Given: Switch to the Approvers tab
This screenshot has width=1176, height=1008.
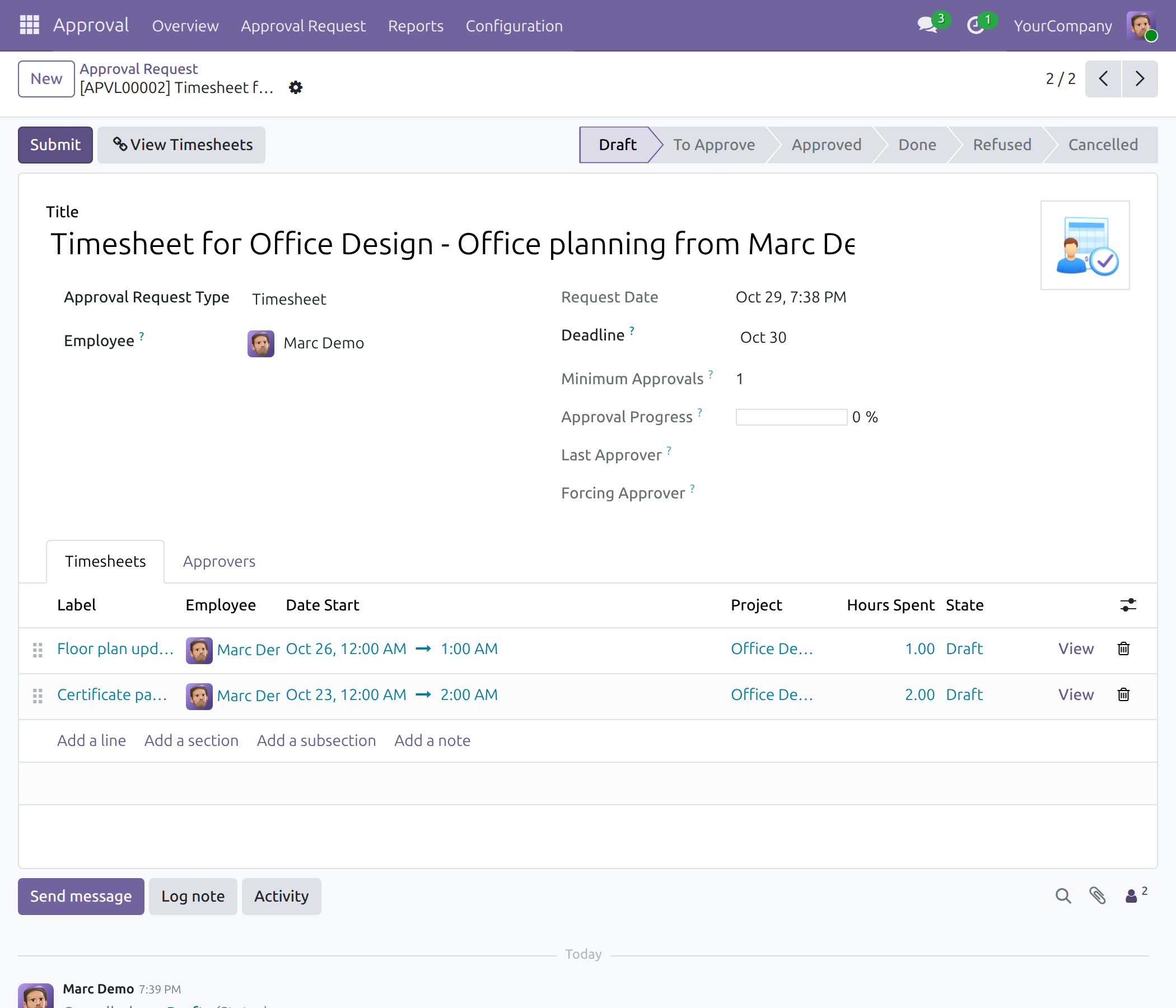Looking at the screenshot, I should (219, 562).
